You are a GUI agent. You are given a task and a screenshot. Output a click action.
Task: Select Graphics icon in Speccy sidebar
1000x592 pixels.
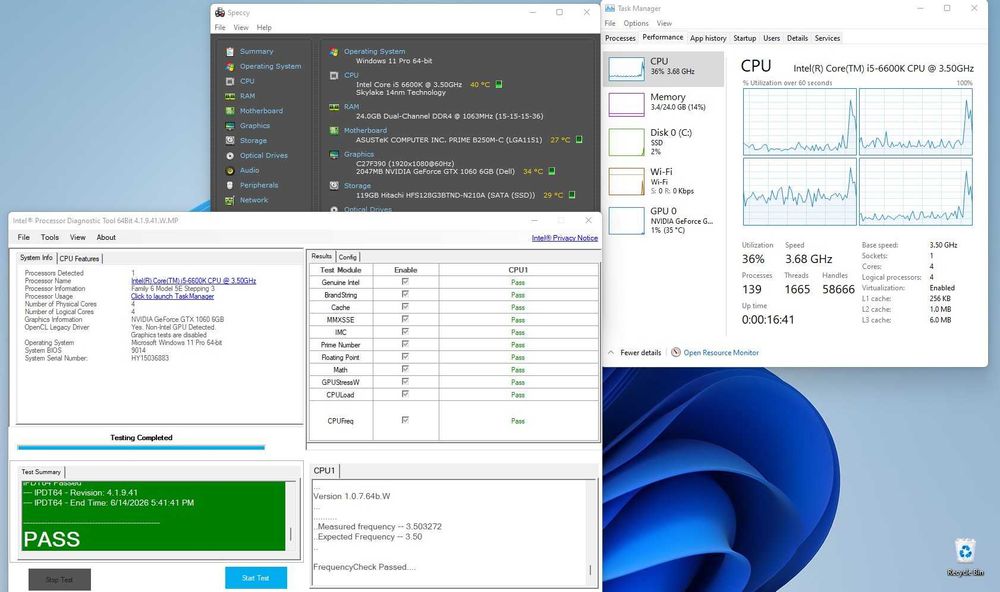pyautogui.click(x=230, y=126)
